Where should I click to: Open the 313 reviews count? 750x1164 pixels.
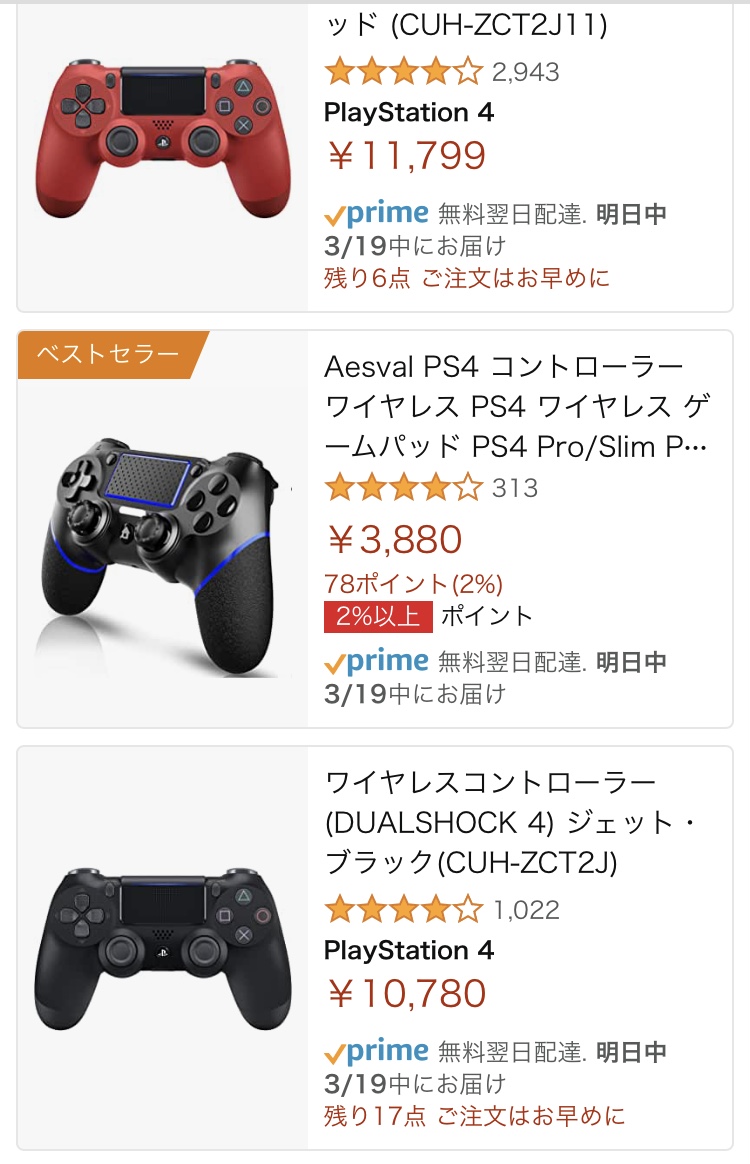coord(515,488)
